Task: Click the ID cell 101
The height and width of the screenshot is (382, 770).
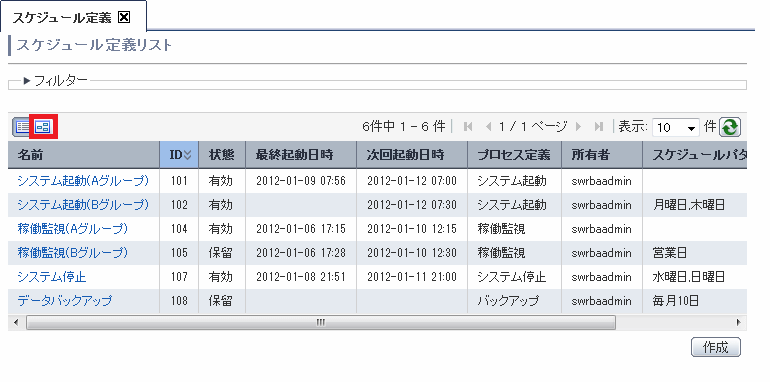Action: 179,181
